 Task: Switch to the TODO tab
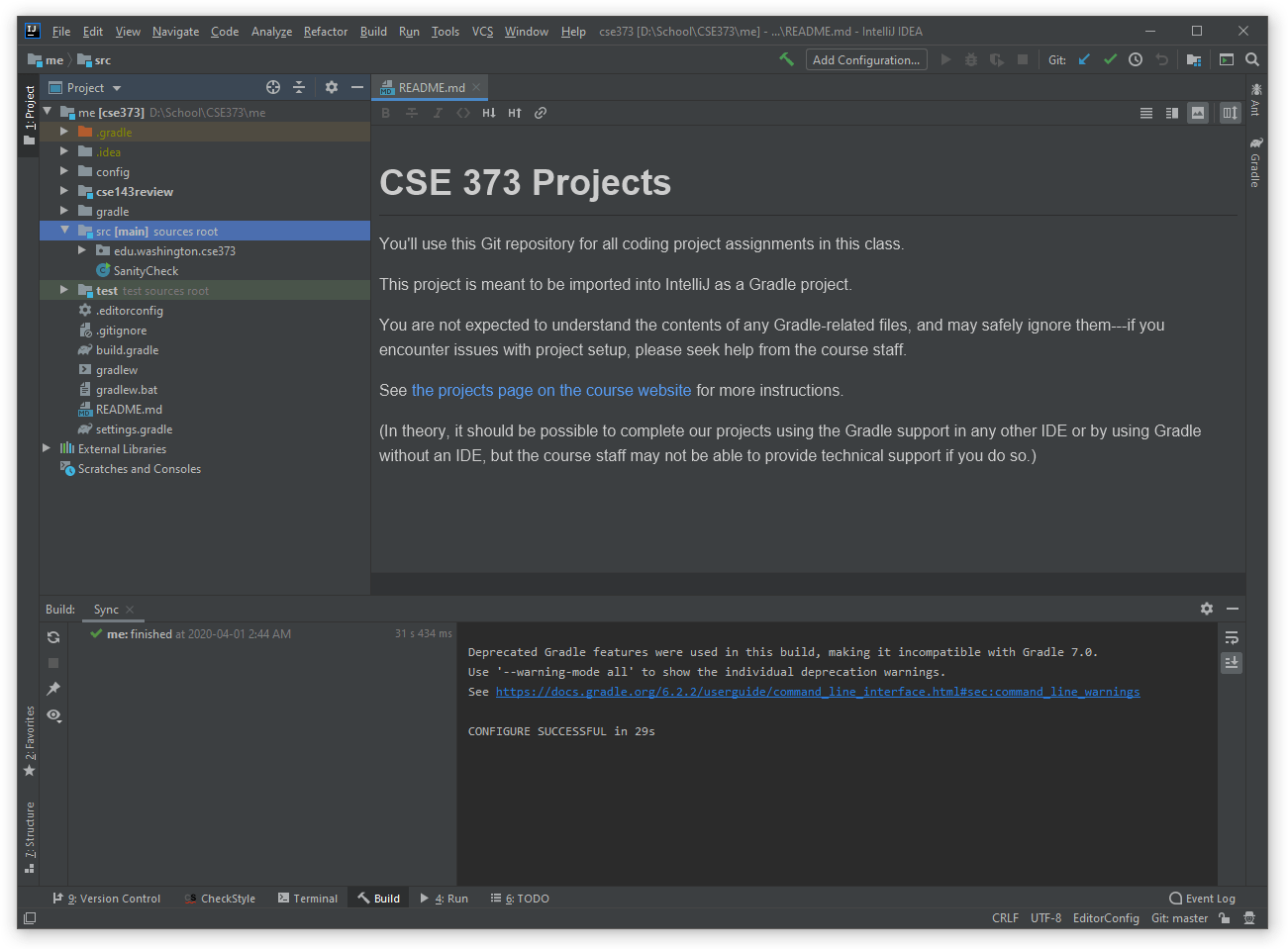[x=520, y=899]
